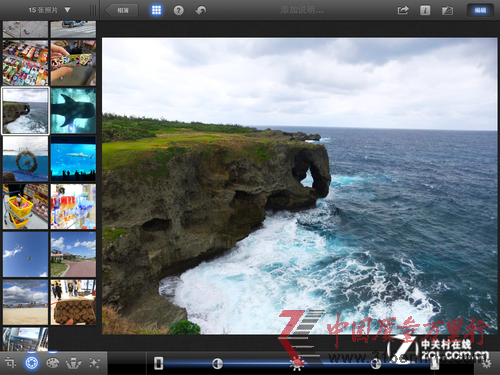Open the share arrow icon
This screenshot has width=500, height=375.
click(403, 10)
